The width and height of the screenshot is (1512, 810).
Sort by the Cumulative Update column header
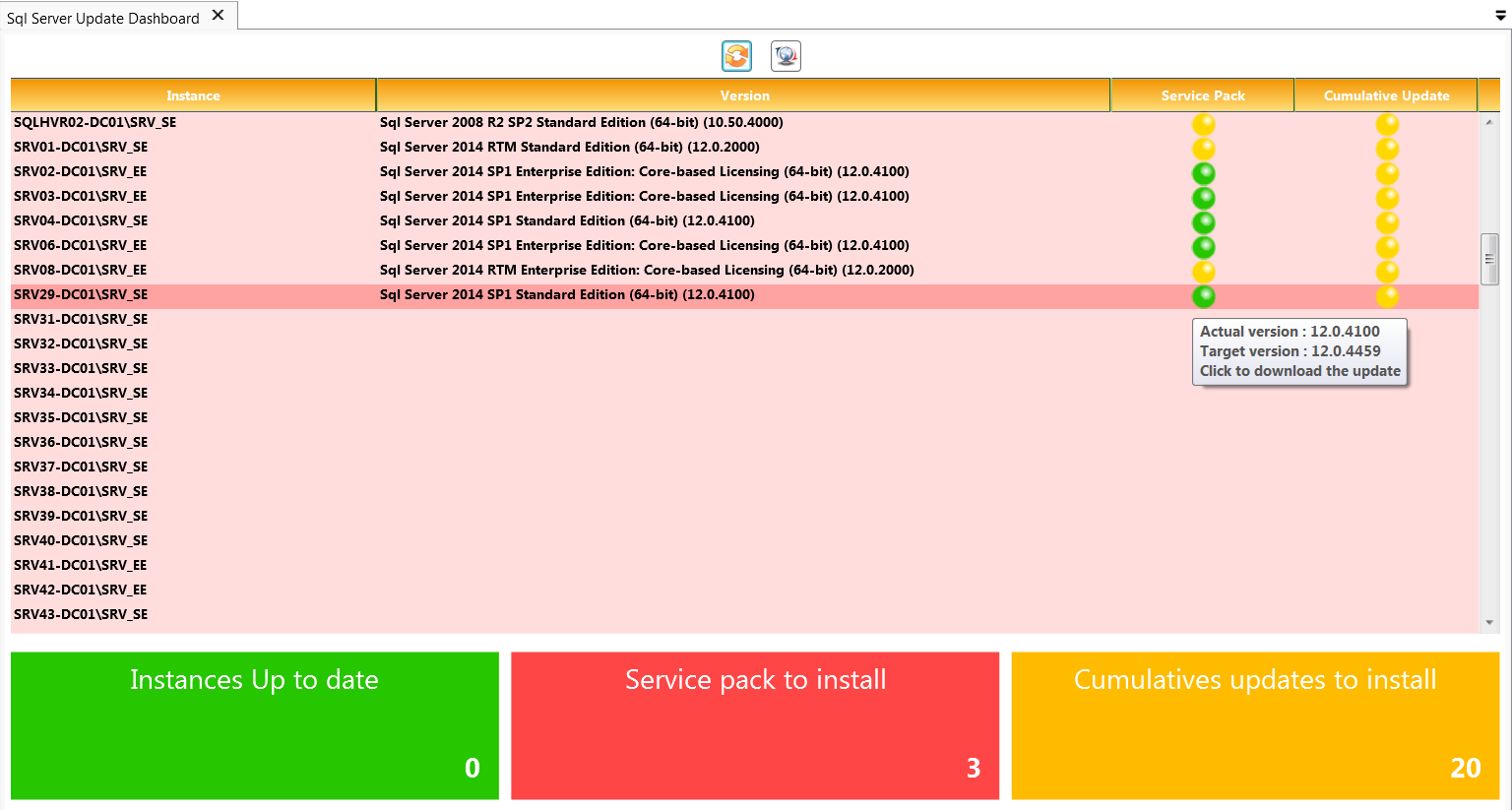[x=1386, y=95]
